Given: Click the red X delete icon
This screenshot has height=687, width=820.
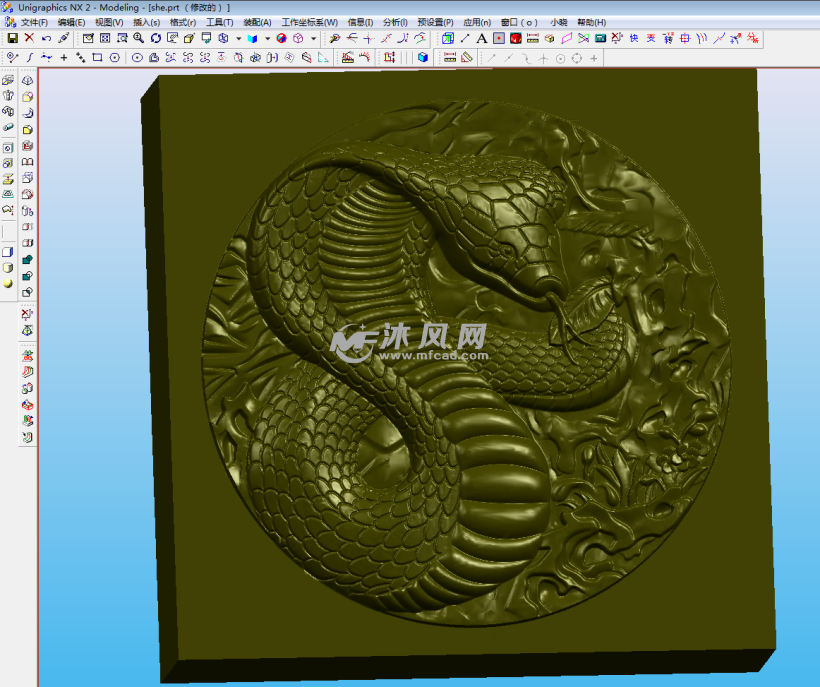Looking at the screenshot, I should coord(29,38).
